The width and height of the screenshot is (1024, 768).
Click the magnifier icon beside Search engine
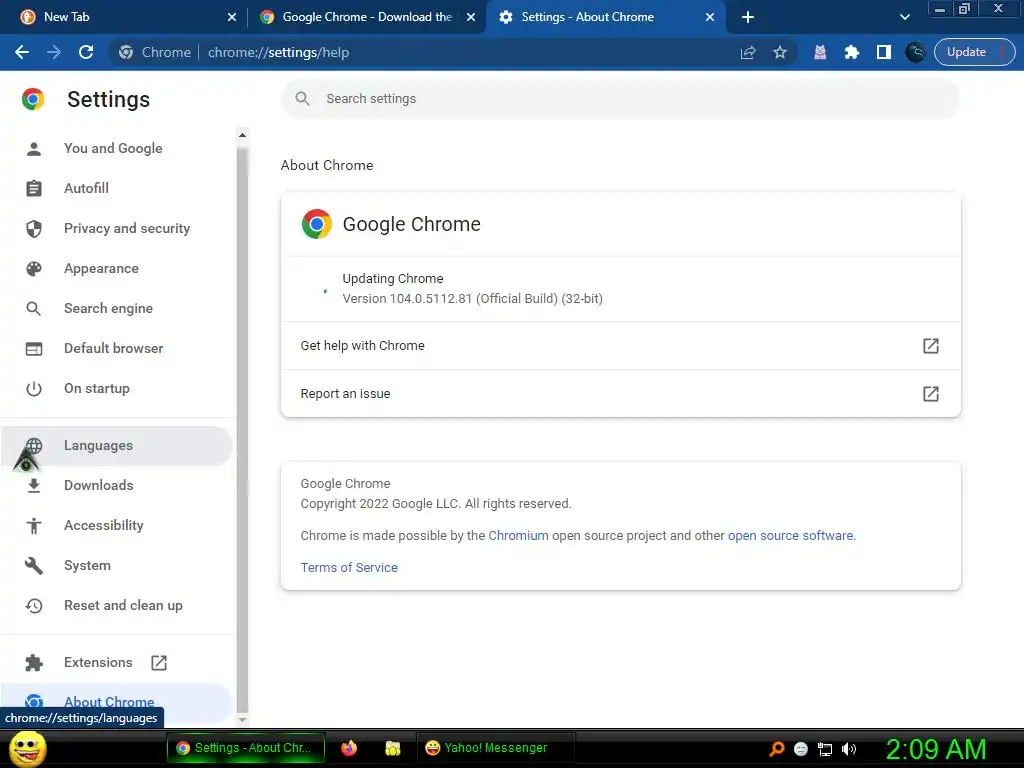[x=34, y=308]
